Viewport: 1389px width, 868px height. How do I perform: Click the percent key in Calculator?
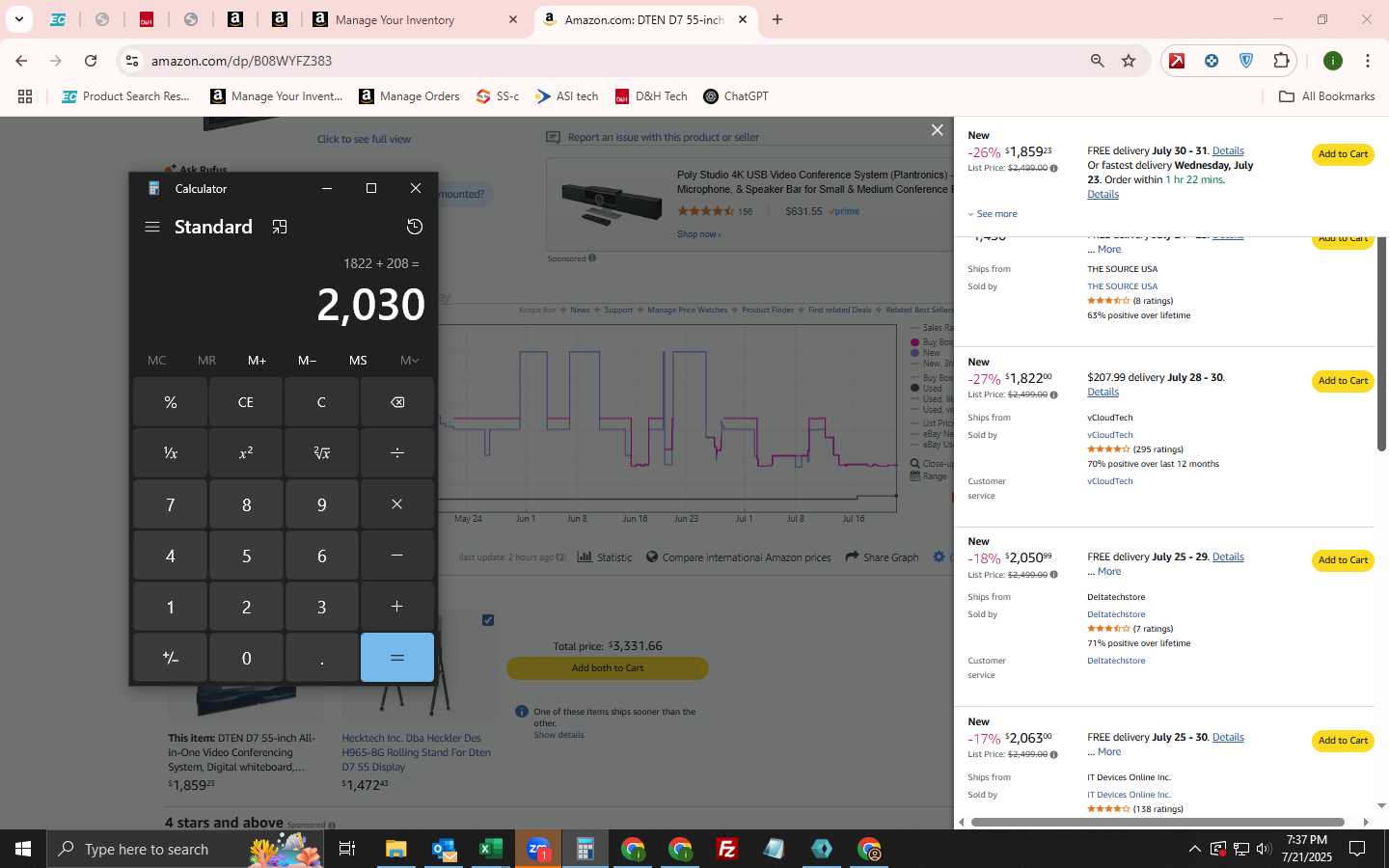pyautogui.click(x=171, y=402)
